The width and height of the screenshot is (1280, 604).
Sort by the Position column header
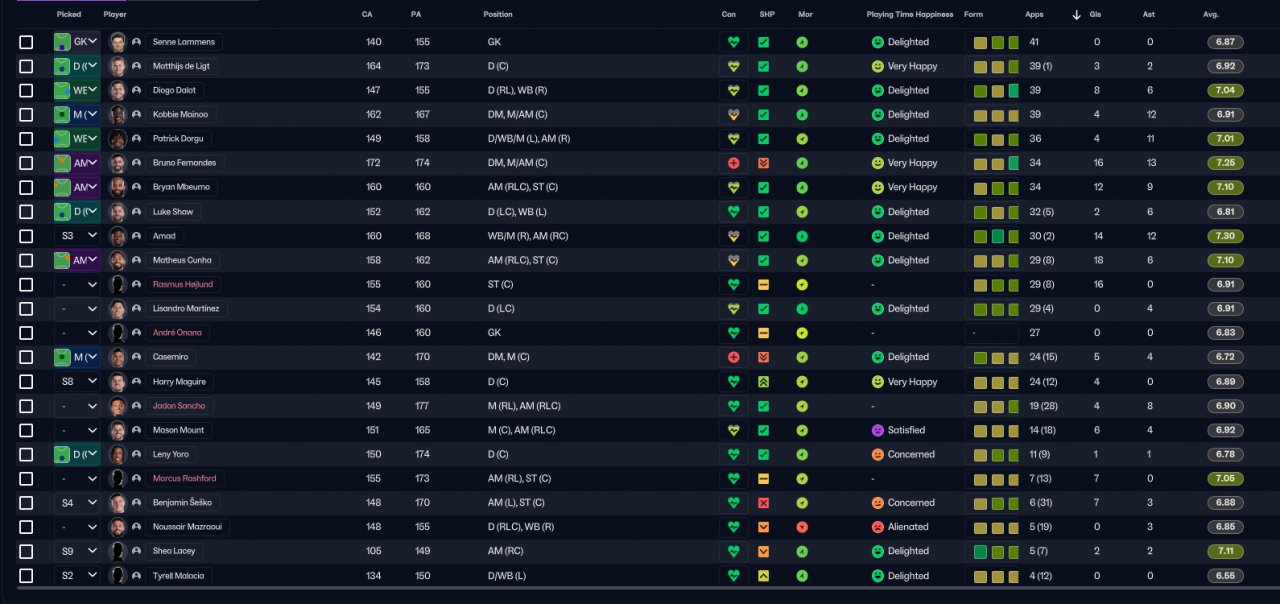(x=498, y=15)
